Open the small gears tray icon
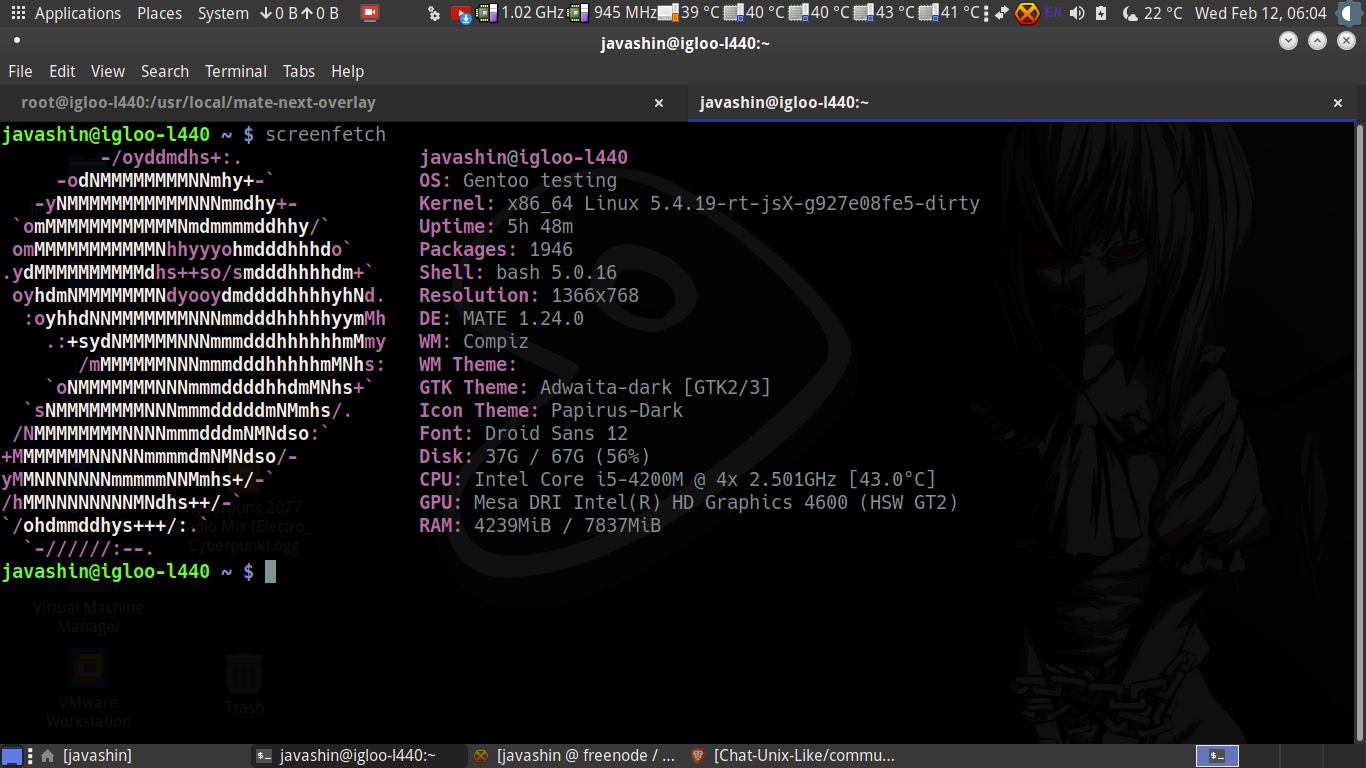The image size is (1366, 768). 433,13
